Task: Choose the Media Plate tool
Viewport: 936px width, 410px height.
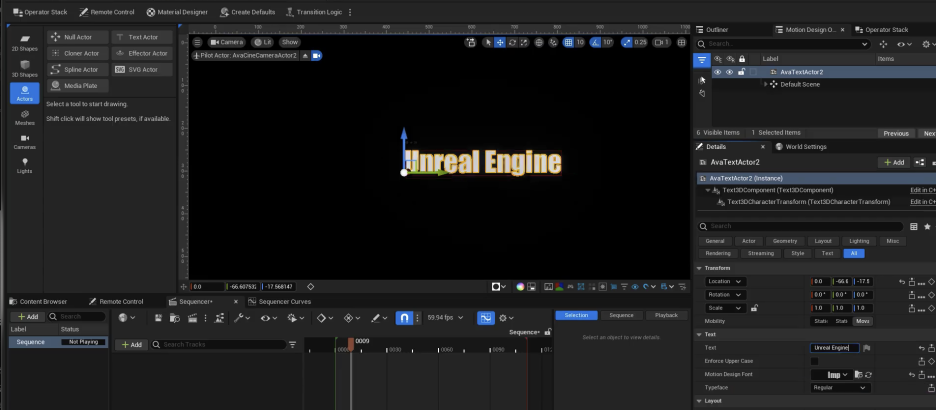Action: (78, 85)
